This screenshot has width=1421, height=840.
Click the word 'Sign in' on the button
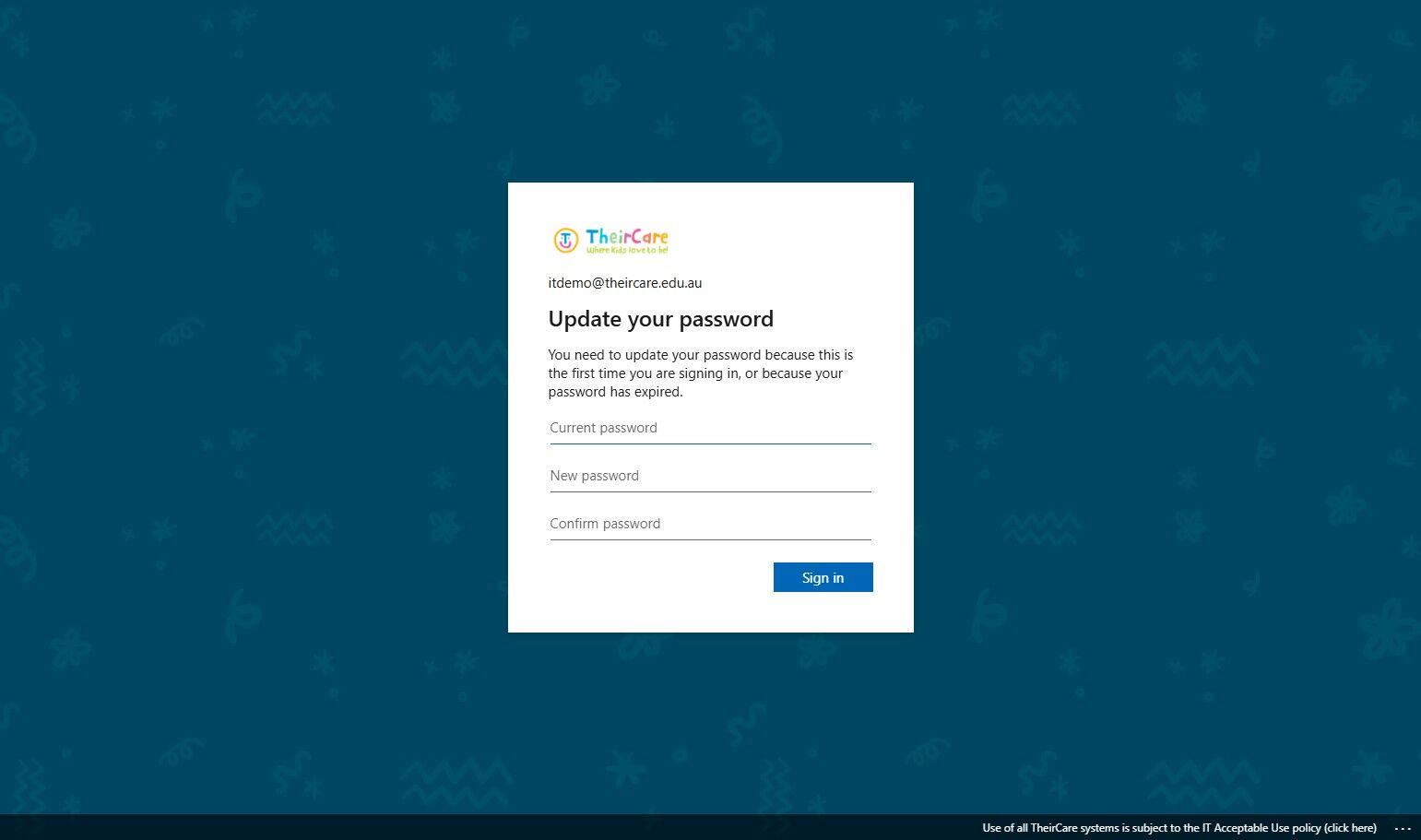[823, 578]
